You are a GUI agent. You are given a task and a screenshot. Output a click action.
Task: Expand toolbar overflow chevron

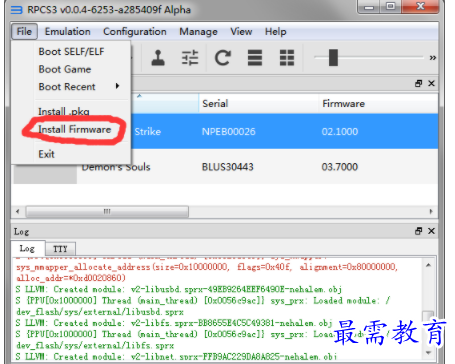tap(433, 58)
